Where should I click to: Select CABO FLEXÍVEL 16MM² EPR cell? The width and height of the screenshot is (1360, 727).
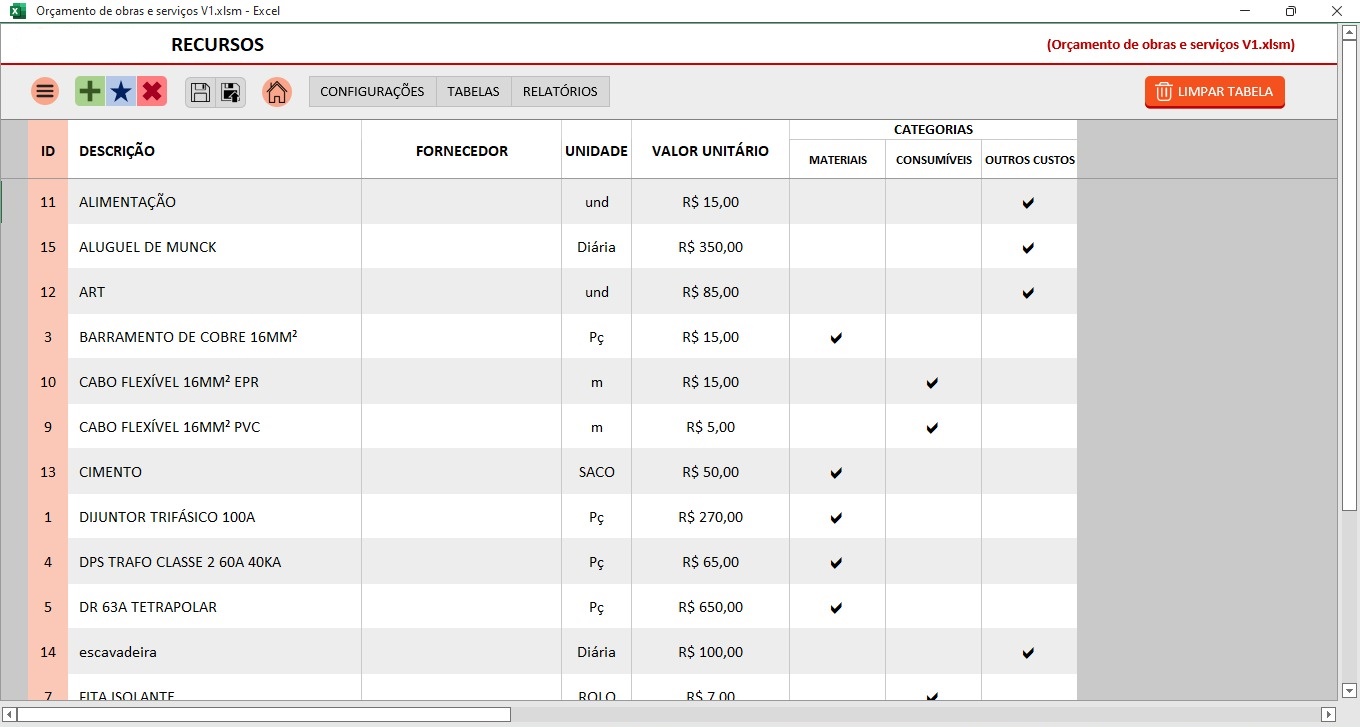(214, 382)
